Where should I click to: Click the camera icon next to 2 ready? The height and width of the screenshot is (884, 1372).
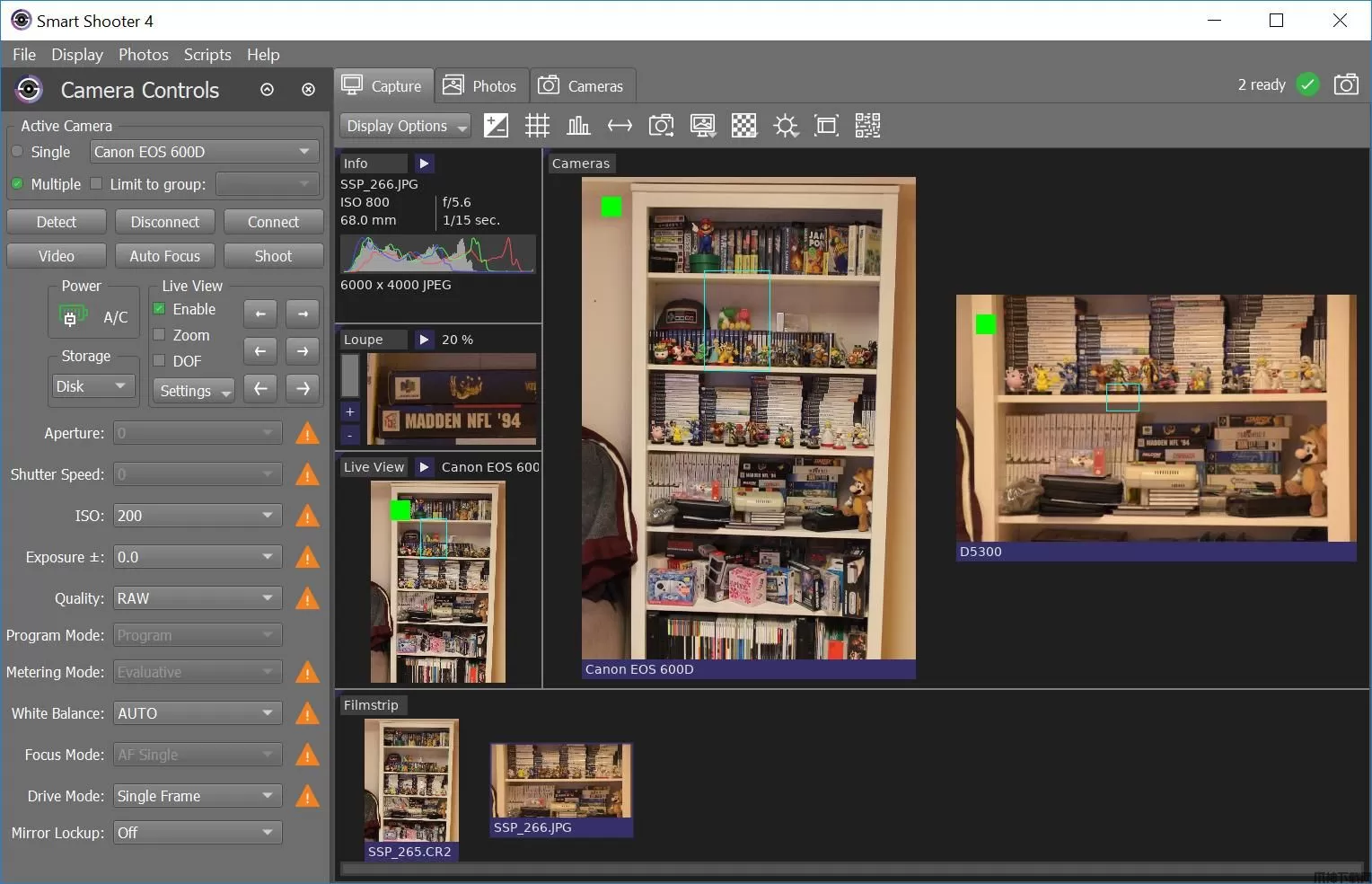pyautogui.click(x=1346, y=84)
